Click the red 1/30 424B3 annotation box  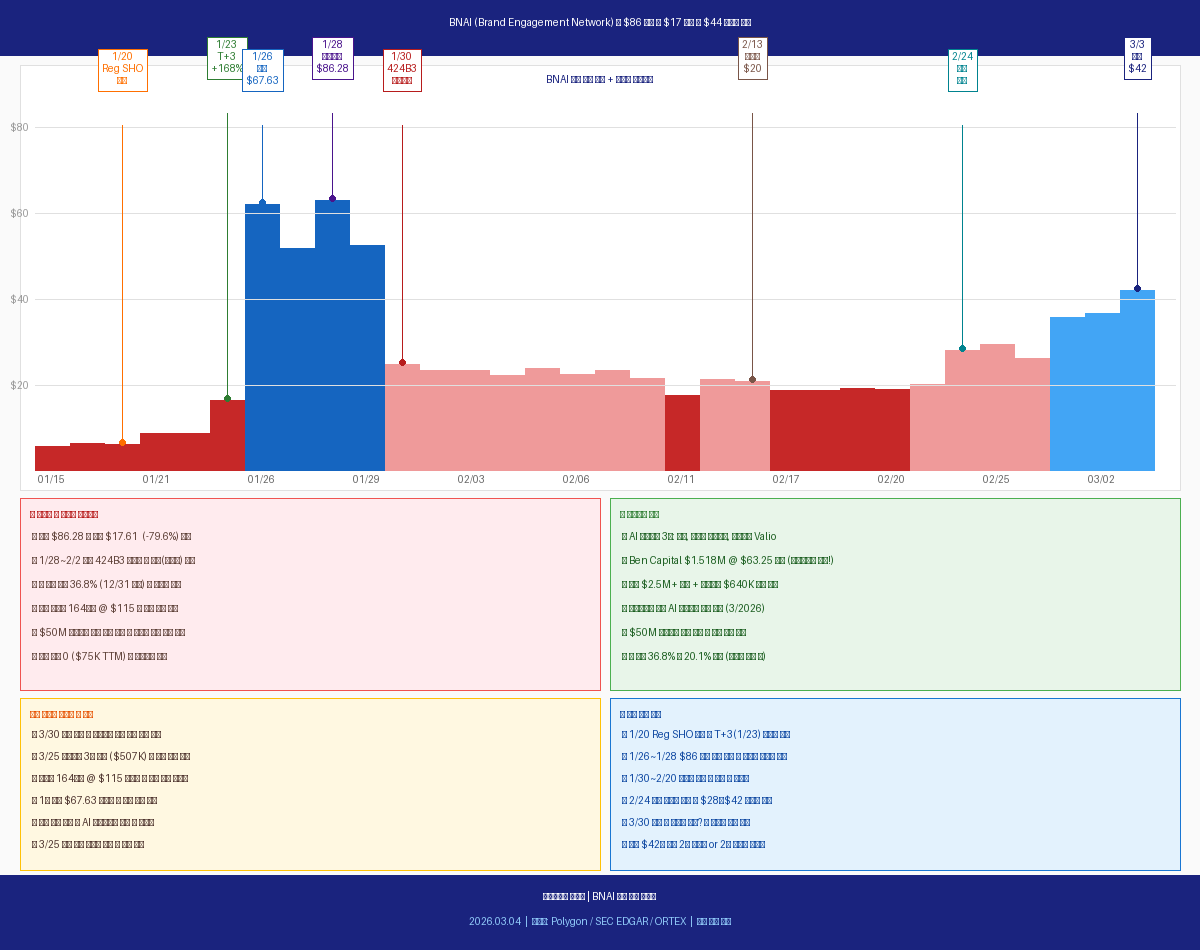[x=402, y=70]
